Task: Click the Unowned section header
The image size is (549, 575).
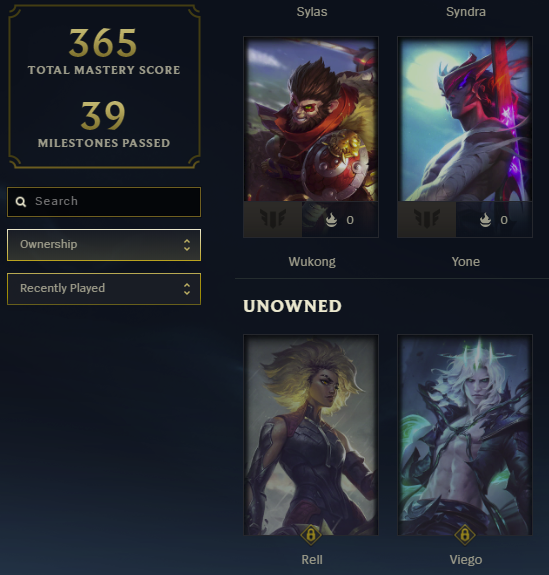Action: tap(292, 306)
